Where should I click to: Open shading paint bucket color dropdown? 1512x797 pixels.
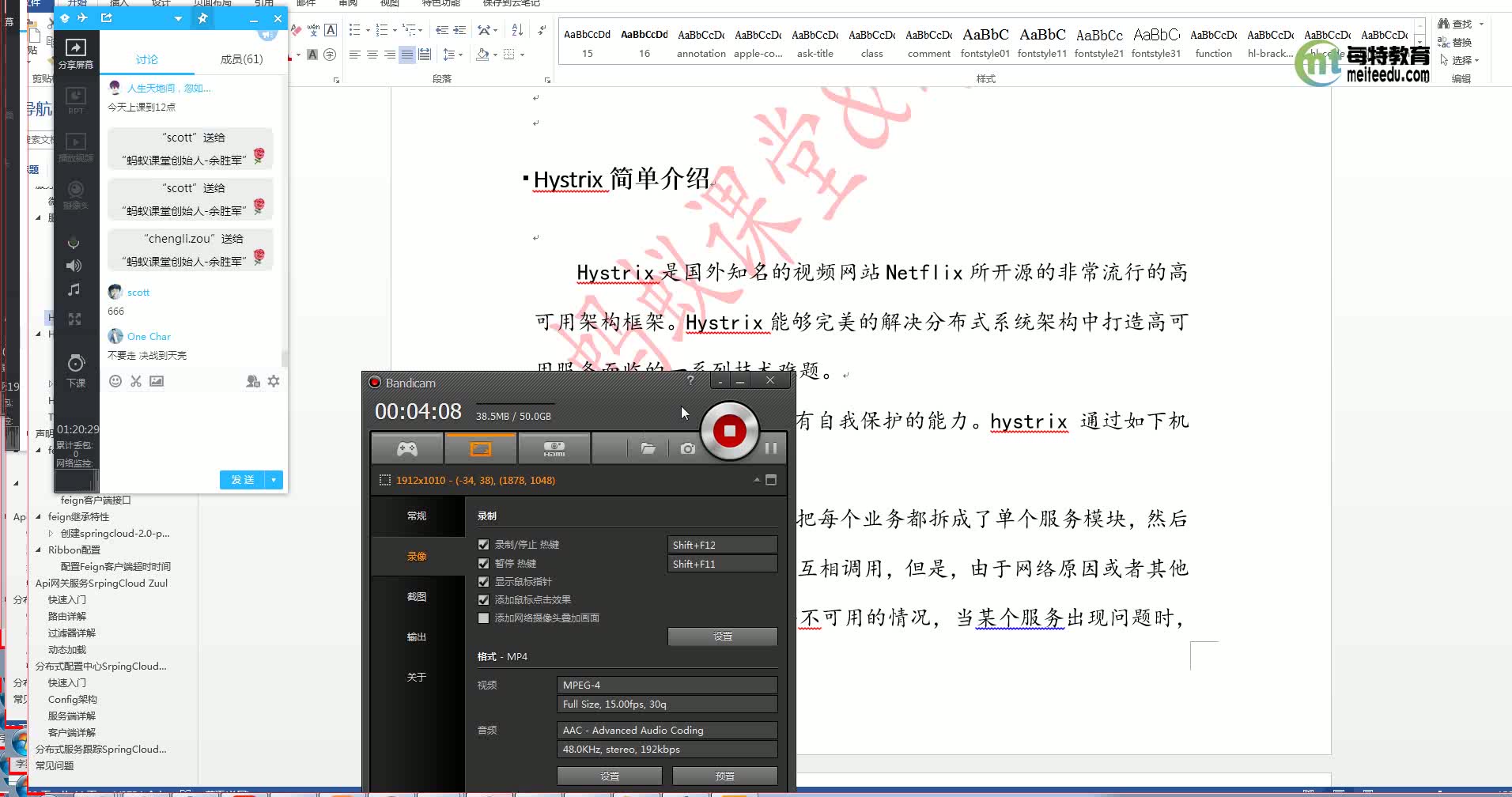coord(495,55)
